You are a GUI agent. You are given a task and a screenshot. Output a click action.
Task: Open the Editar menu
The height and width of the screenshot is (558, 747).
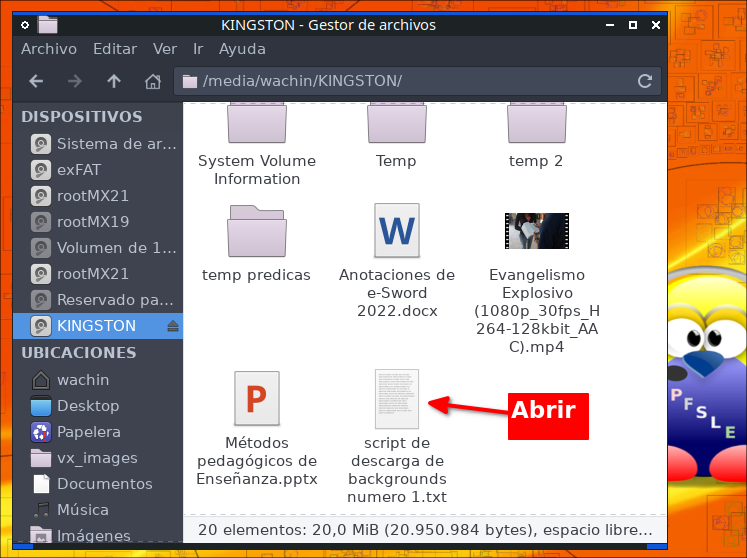(x=115, y=49)
